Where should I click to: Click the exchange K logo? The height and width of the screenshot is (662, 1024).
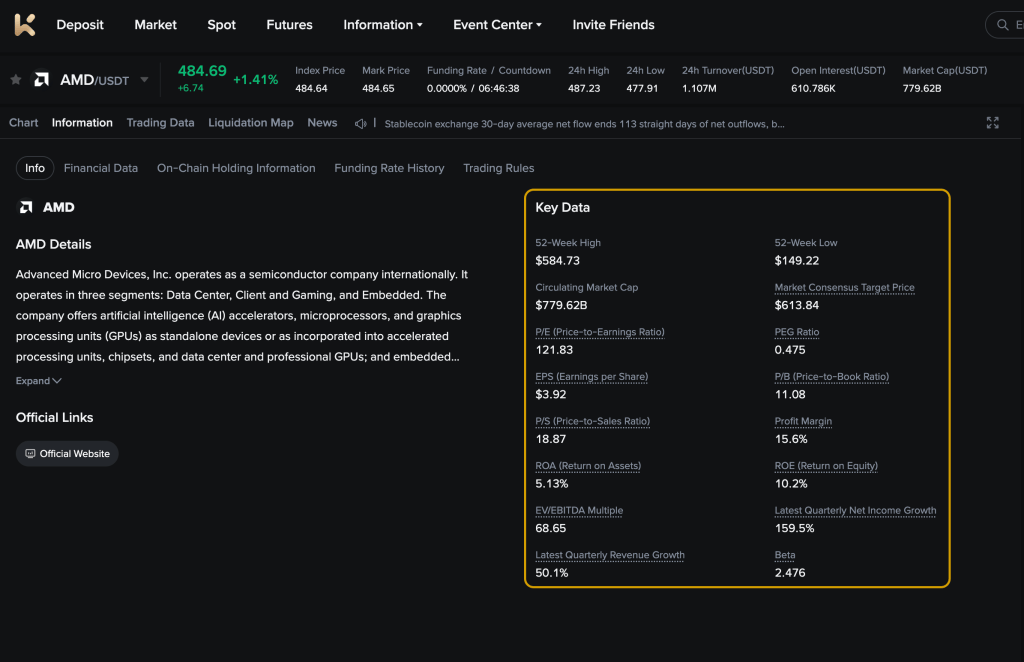pos(25,25)
